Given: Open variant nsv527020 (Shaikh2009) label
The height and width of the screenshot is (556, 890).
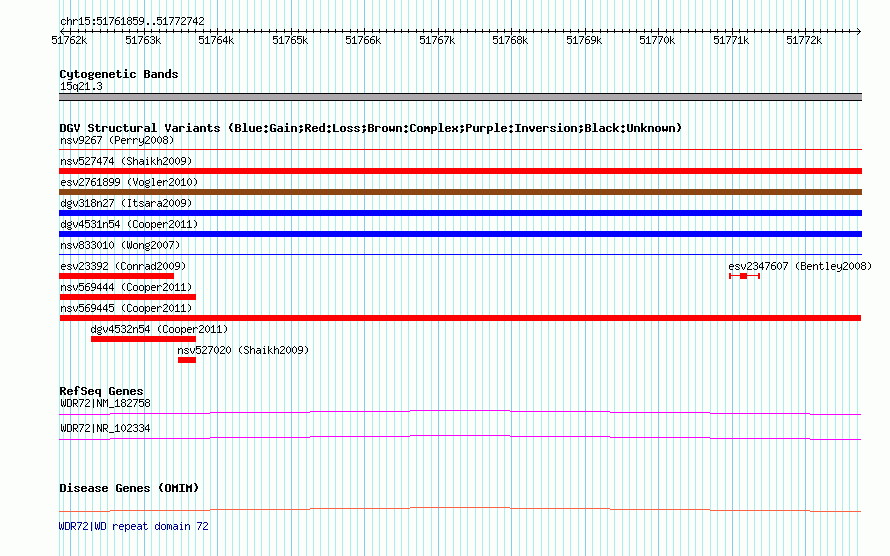Looking at the screenshot, I should (243, 350).
